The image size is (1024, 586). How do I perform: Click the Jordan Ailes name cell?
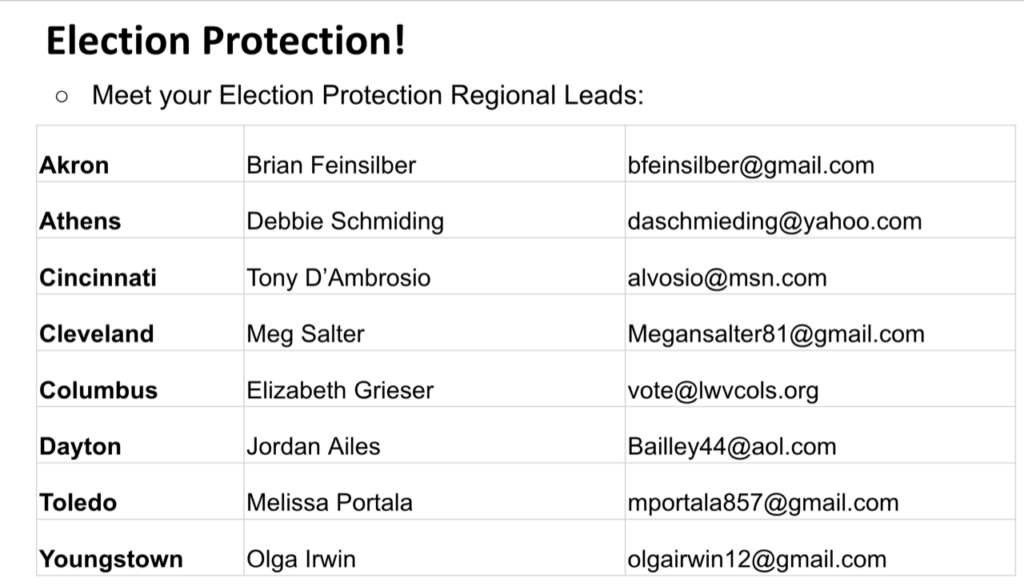coord(313,446)
